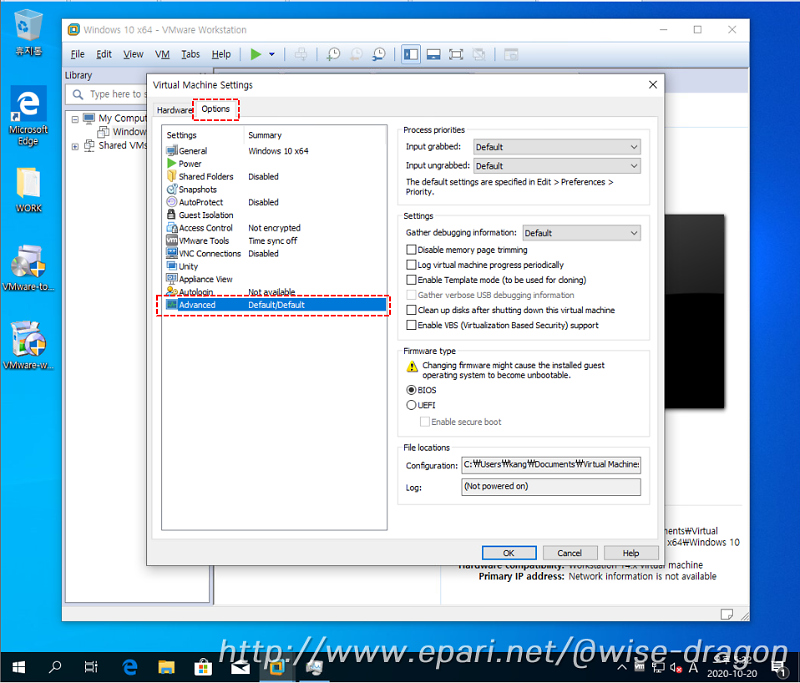Enable Template mode for cloning checkbox
The height and width of the screenshot is (683, 800).
(411, 280)
